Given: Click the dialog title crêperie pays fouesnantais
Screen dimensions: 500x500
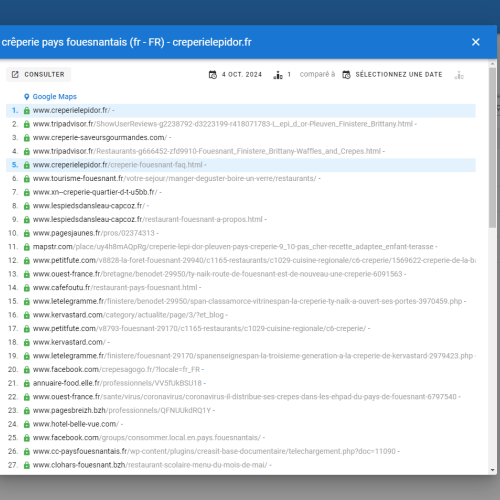Looking at the screenshot, I should pos(126,42).
